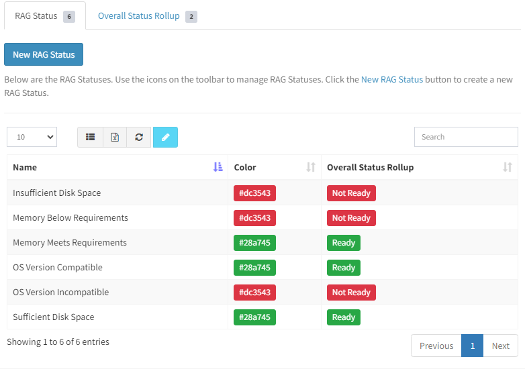
Task: Follow the New RAG Status text link
Action: click(392, 80)
